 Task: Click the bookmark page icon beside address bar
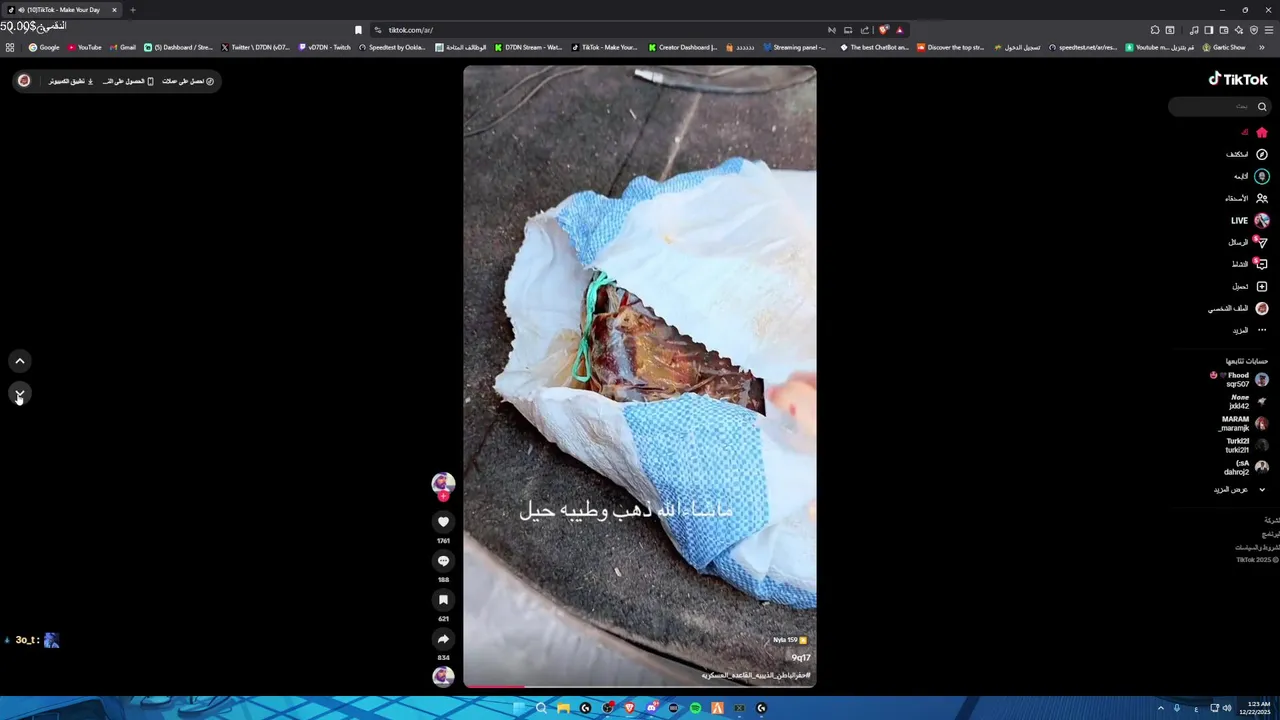358,30
